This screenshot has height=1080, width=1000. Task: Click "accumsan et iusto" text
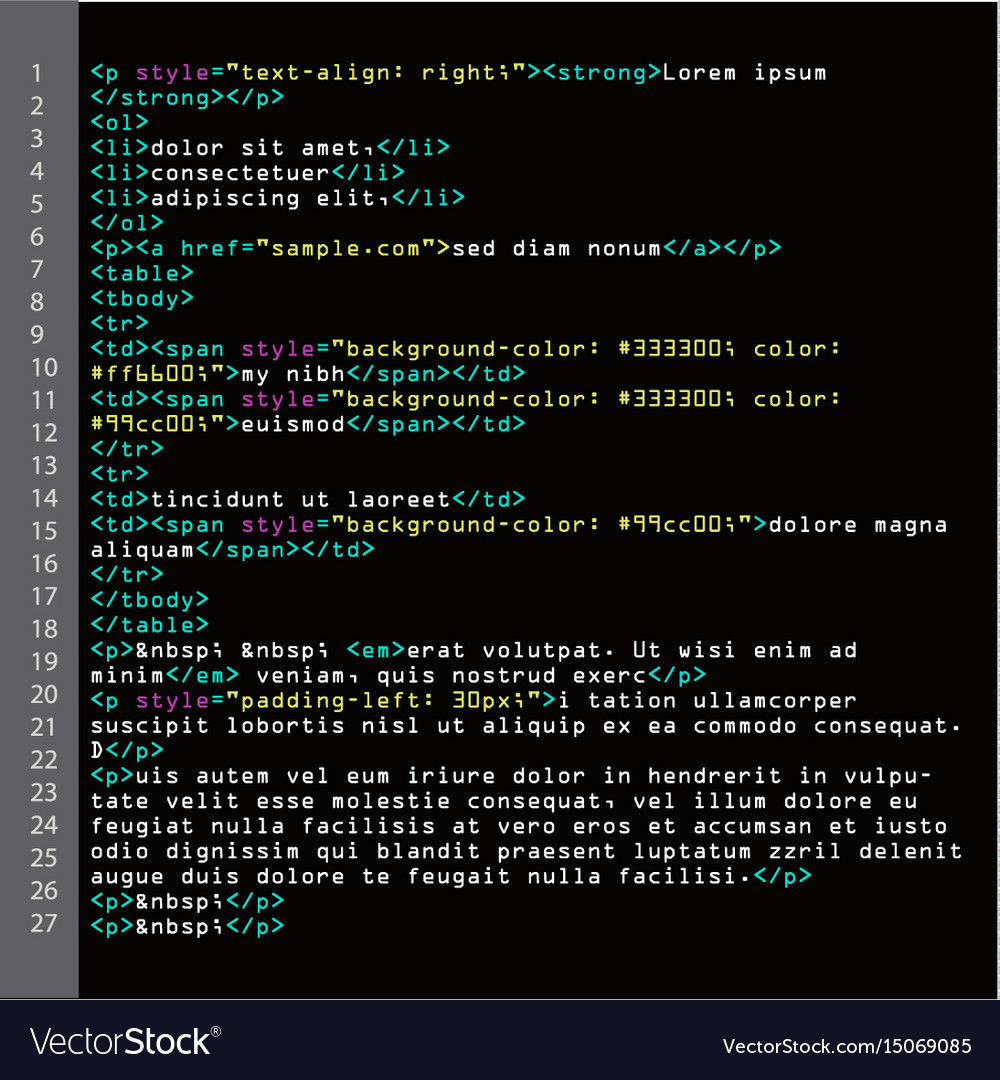[x=820, y=827]
